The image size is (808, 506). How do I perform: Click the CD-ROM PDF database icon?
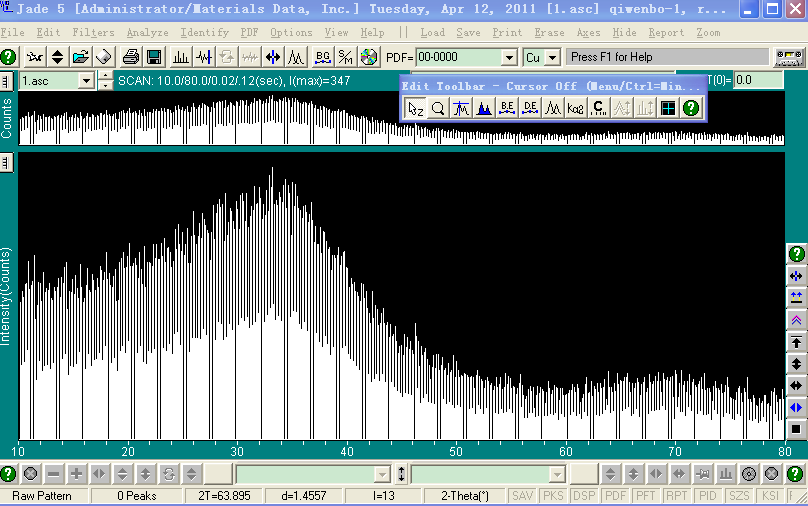(369, 57)
